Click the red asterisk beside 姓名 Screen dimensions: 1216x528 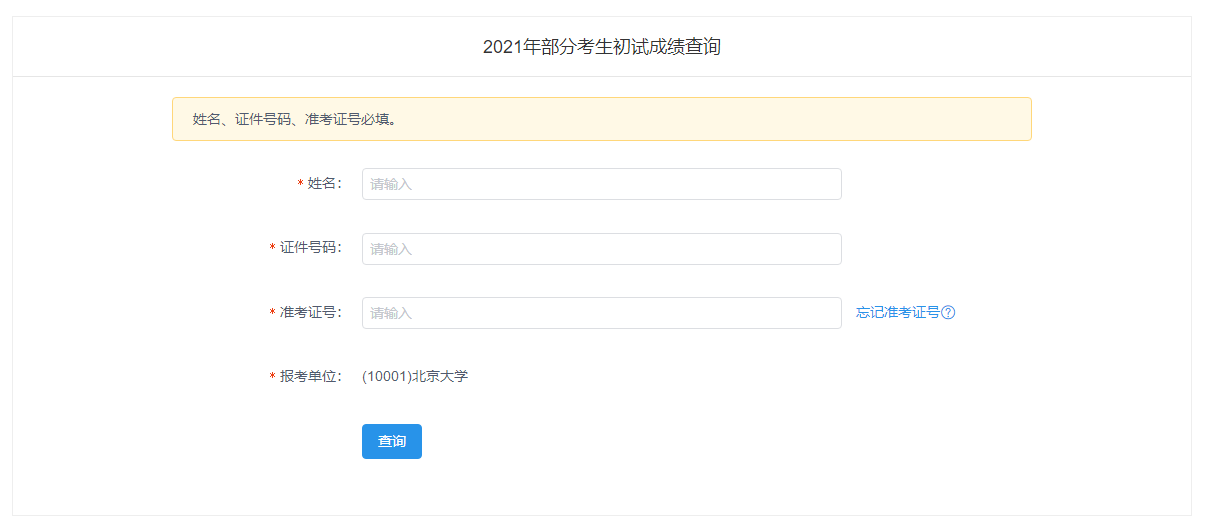300,184
